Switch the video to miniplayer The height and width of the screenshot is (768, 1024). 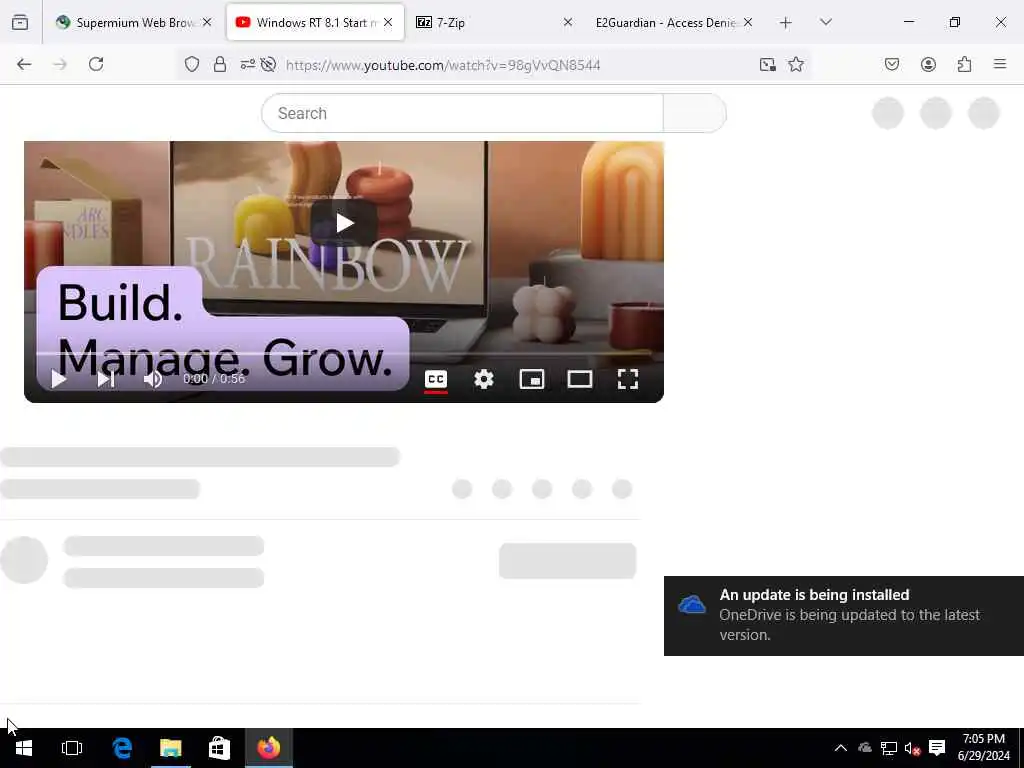(x=532, y=379)
